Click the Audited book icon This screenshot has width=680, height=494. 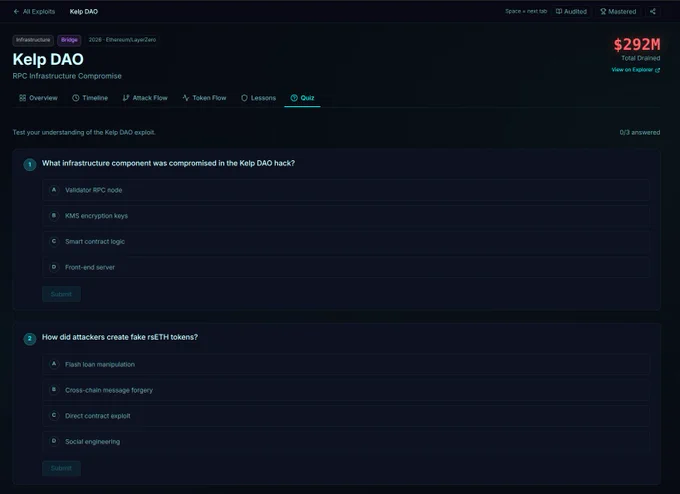pos(559,12)
